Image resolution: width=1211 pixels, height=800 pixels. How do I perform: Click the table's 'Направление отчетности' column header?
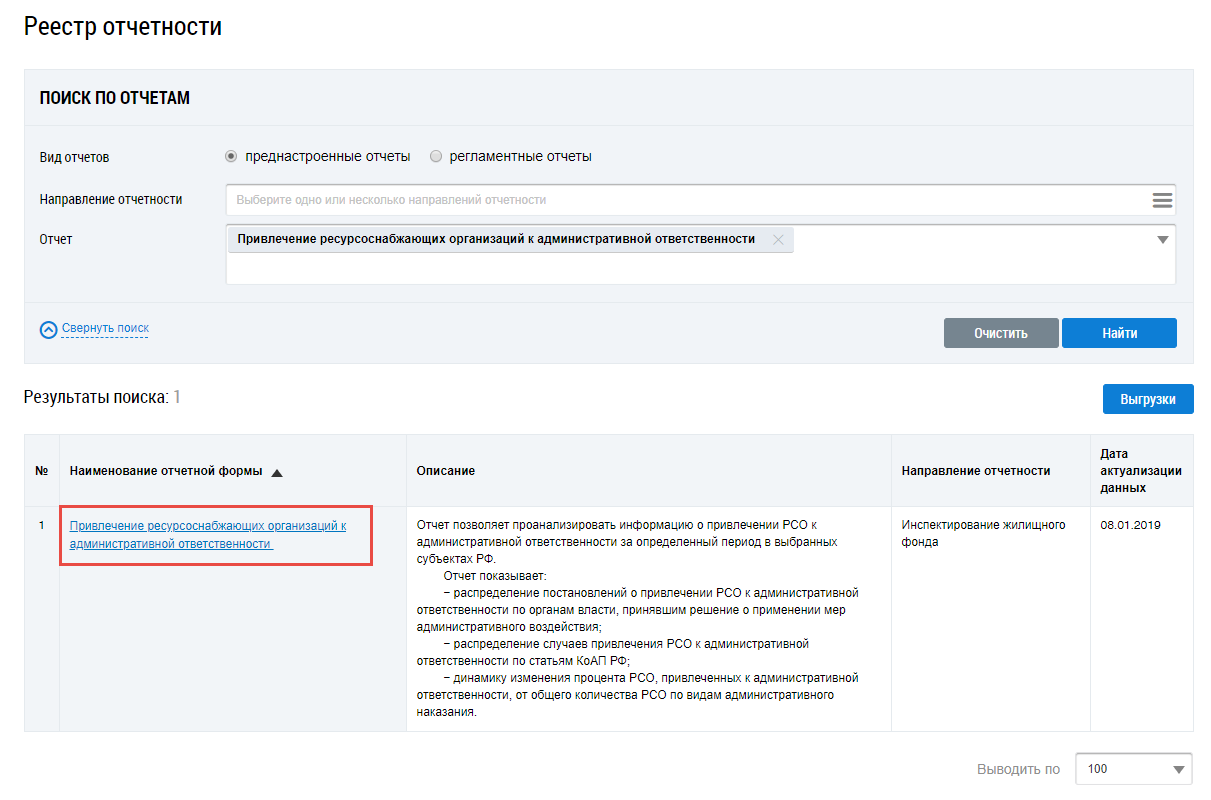coord(975,471)
